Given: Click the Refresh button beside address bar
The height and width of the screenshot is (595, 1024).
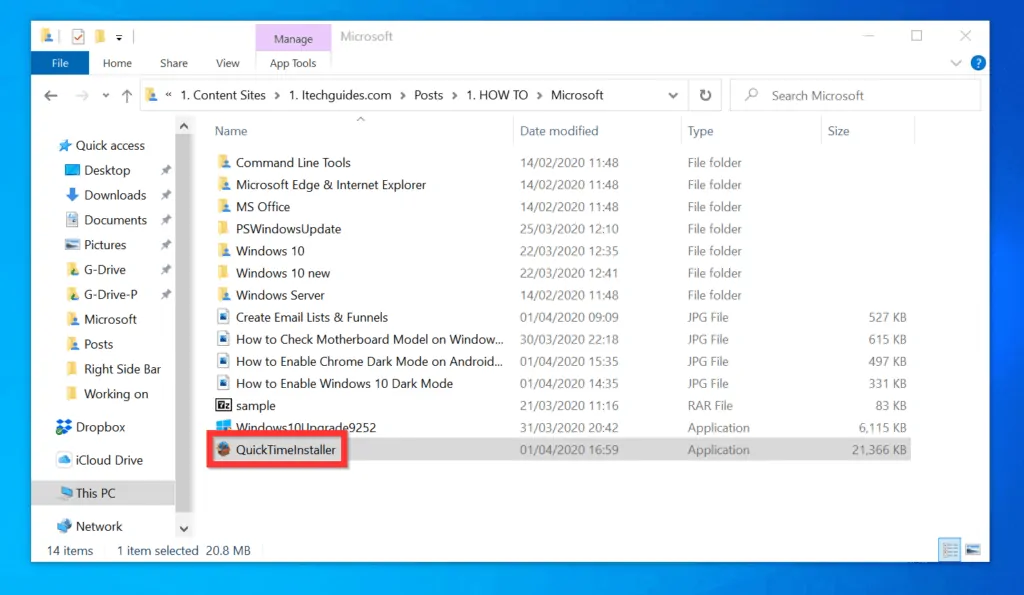Looking at the screenshot, I should click(x=705, y=96).
